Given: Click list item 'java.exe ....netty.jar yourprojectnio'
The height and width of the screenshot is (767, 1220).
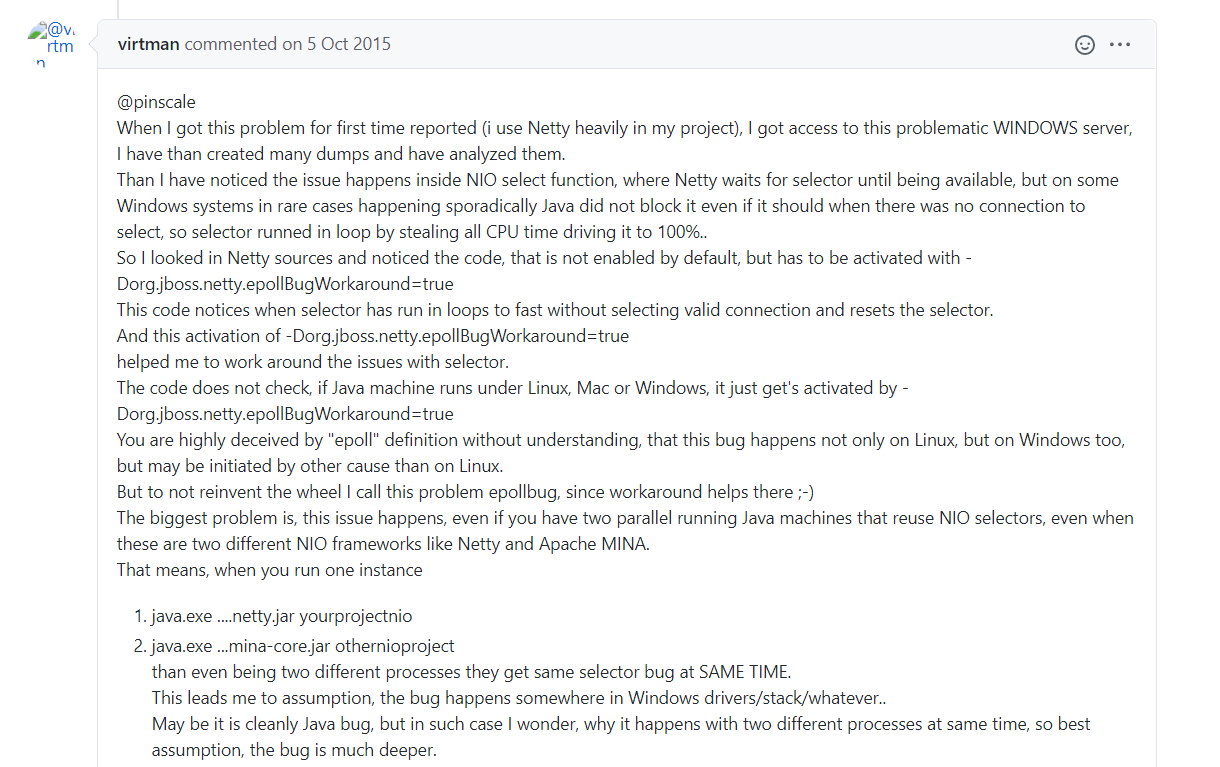Looking at the screenshot, I should click(x=282, y=616).
